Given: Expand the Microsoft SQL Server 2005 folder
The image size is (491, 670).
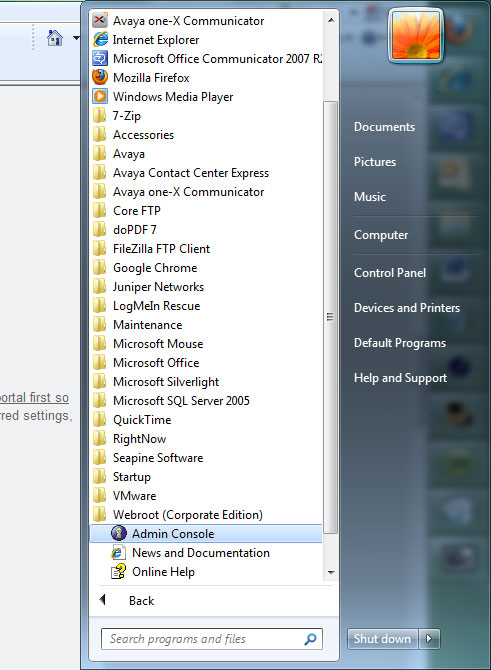Looking at the screenshot, I should pyautogui.click(x=181, y=401).
